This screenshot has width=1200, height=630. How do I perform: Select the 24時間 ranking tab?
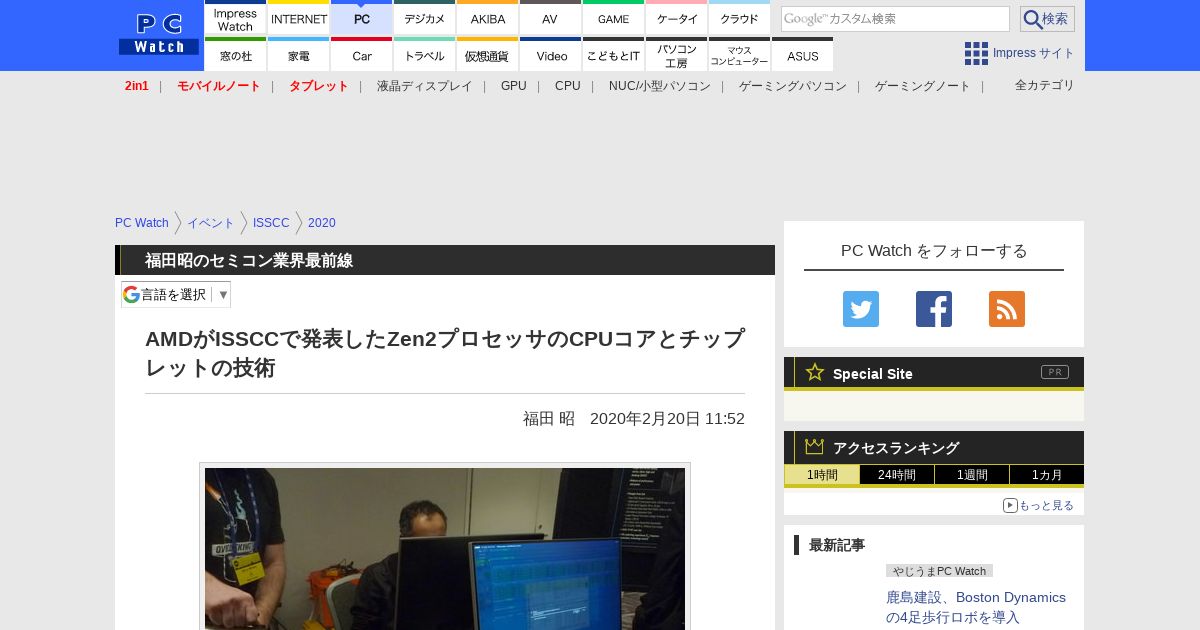(897, 475)
